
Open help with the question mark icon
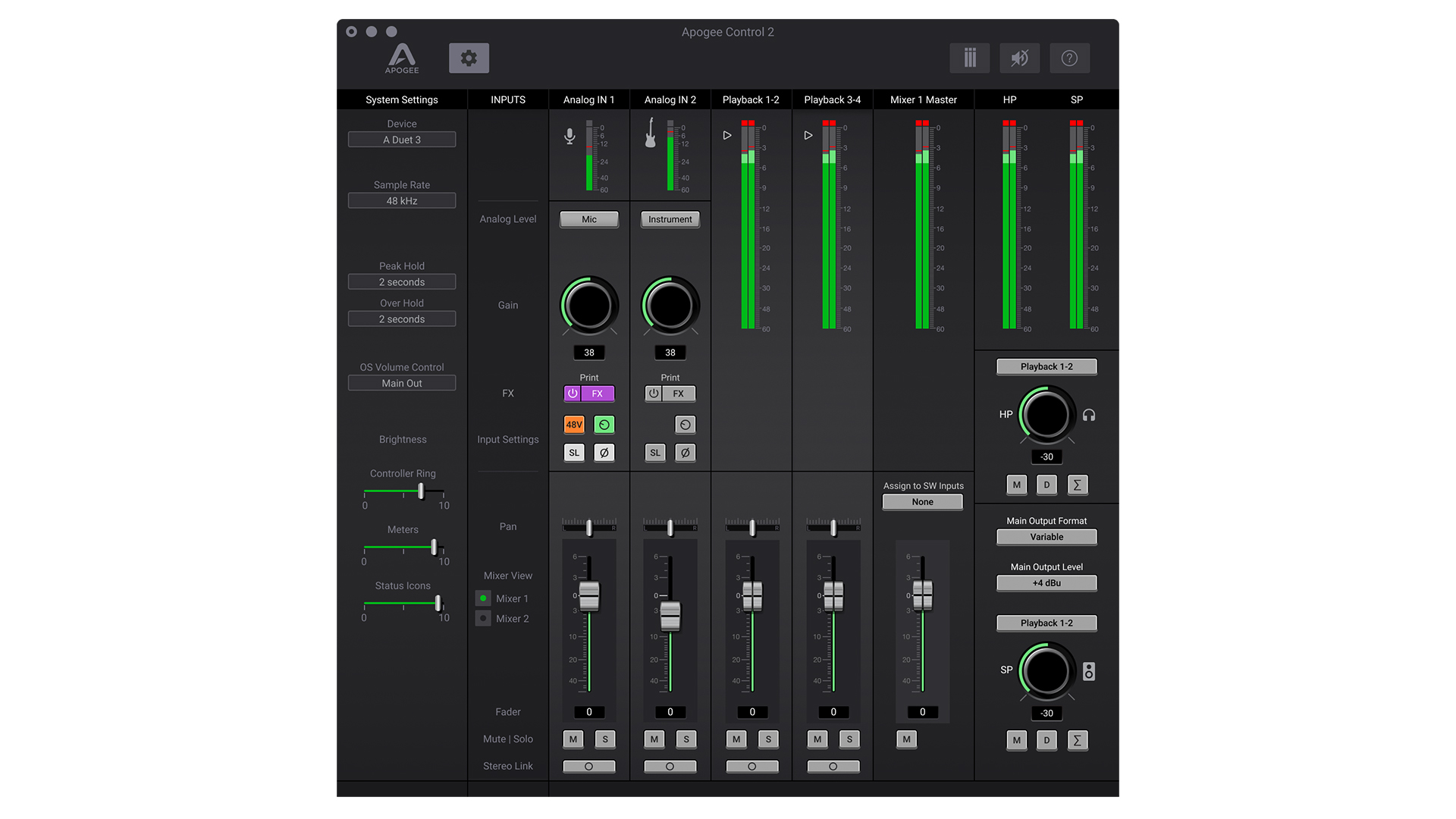1069,58
